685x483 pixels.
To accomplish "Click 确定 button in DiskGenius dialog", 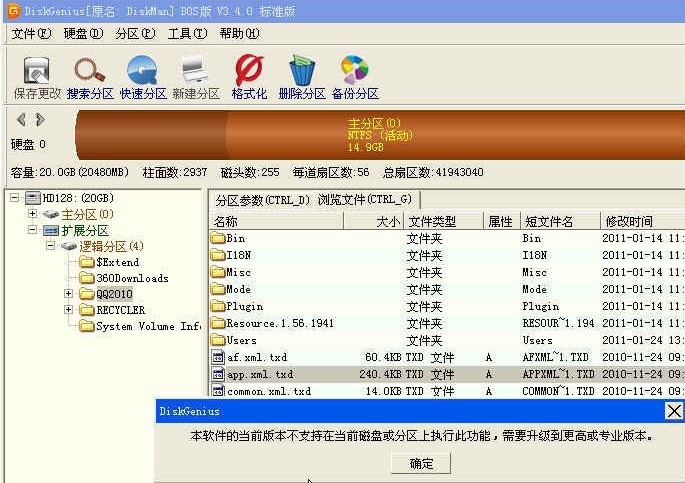I will pyautogui.click(x=421, y=464).
